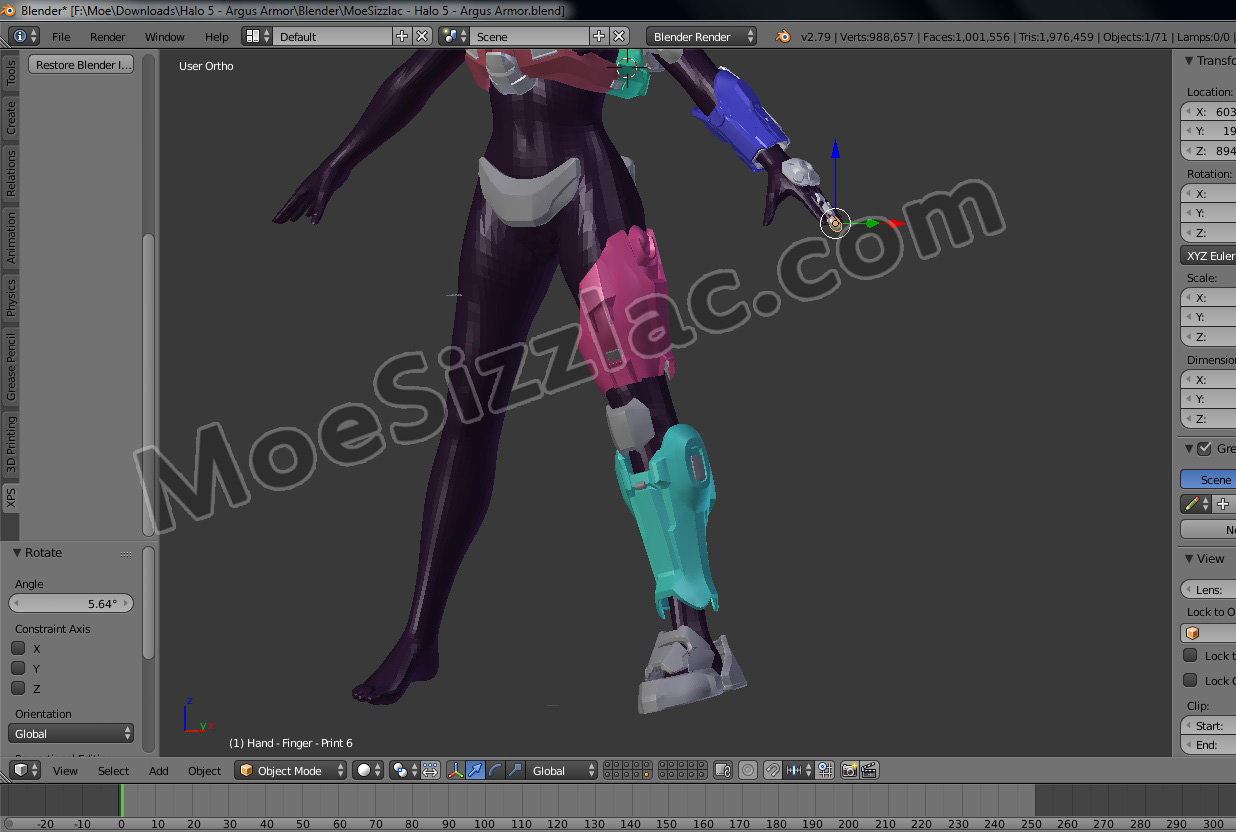Open the viewport shading selector
This screenshot has height=832, width=1236.
click(368, 770)
